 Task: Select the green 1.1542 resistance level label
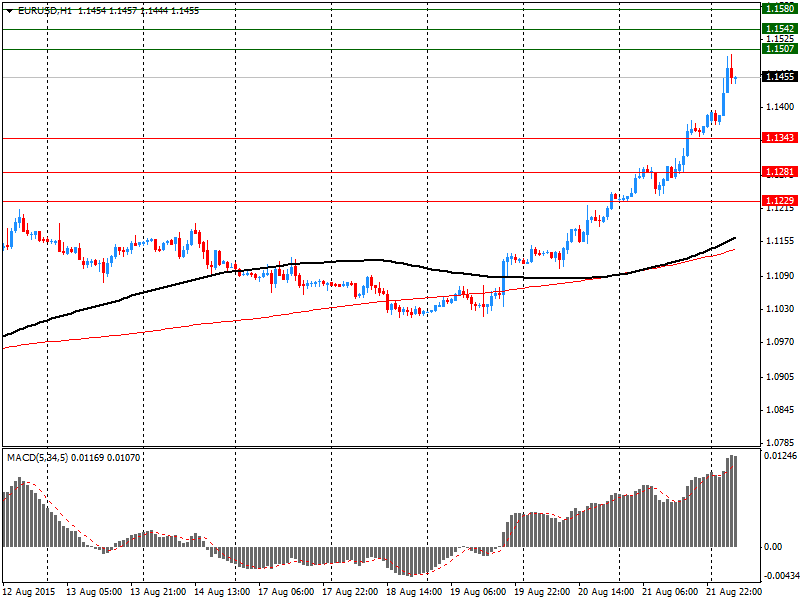[x=780, y=29]
